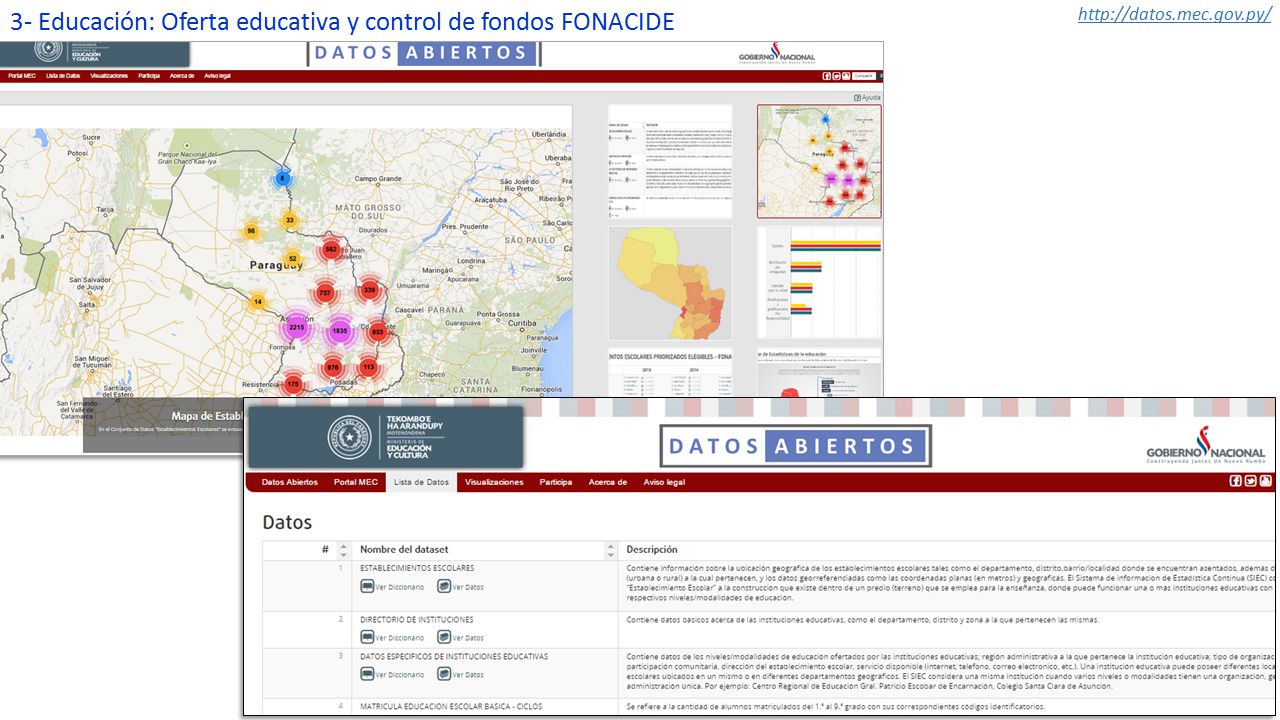Open Ver Diccionario for DIRECTORIO DE INSTITUCIONES

392,637
